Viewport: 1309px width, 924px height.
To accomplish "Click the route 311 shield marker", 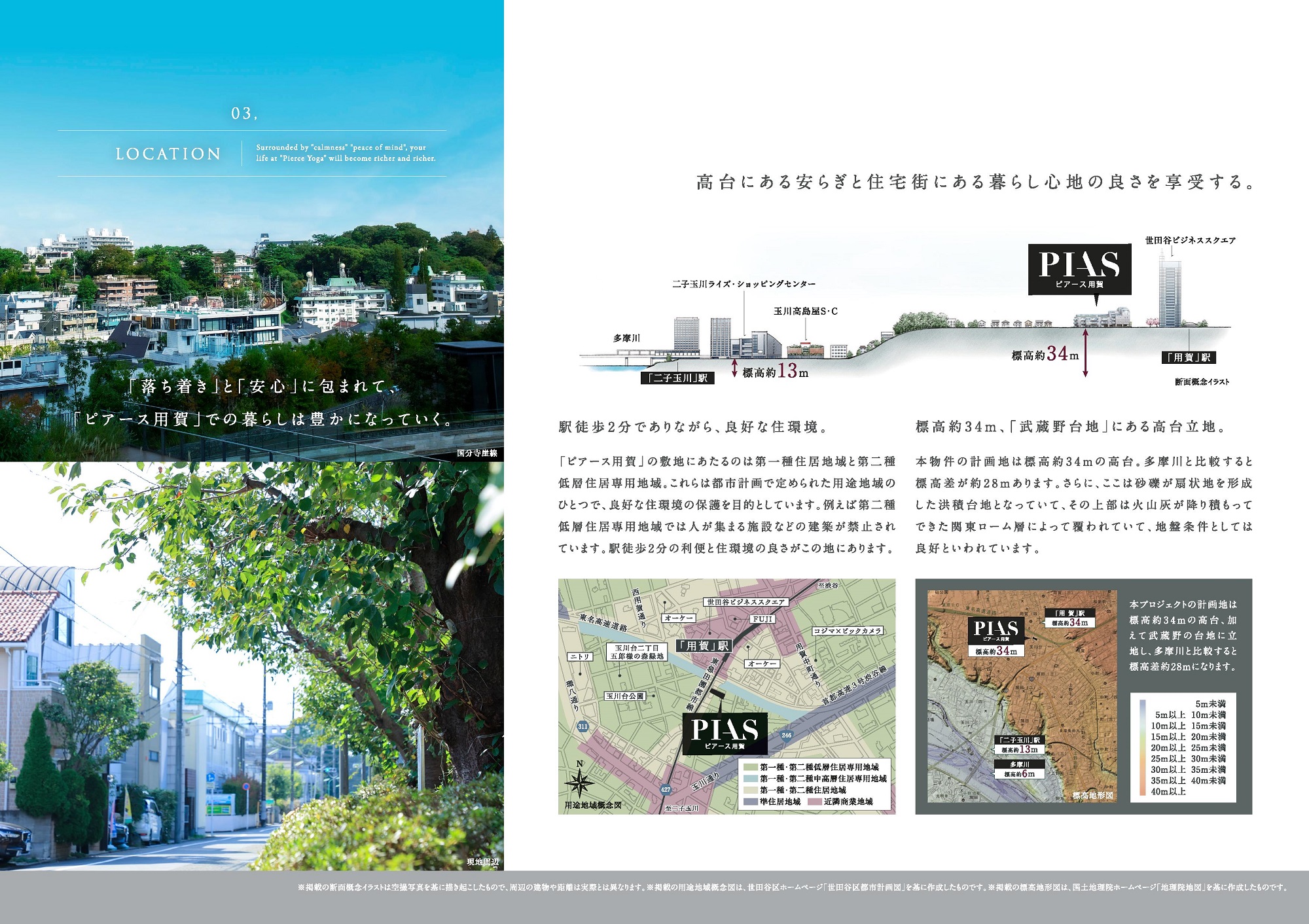I will coord(583,726).
